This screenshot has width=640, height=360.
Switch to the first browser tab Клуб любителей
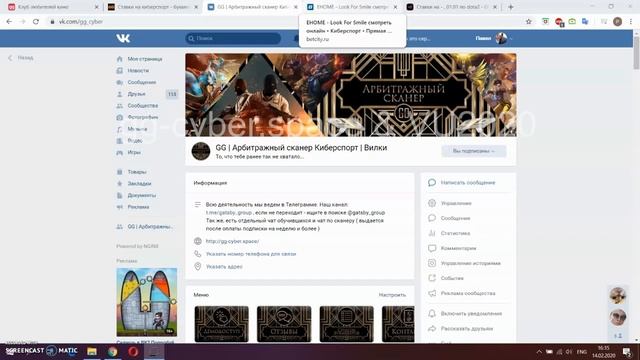(x=53, y=7)
